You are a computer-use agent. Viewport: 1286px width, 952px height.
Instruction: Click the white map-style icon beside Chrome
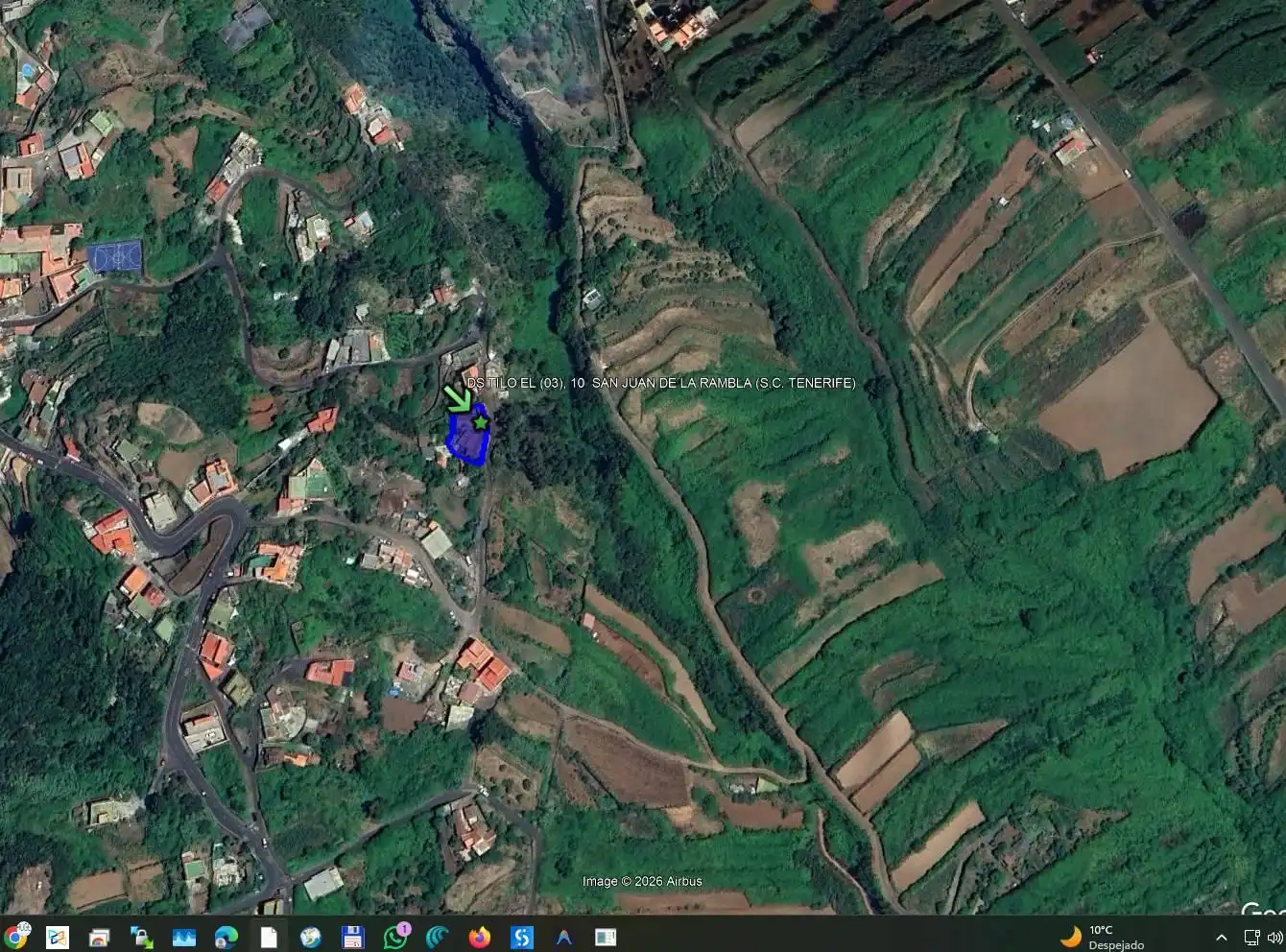pos(58,937)
